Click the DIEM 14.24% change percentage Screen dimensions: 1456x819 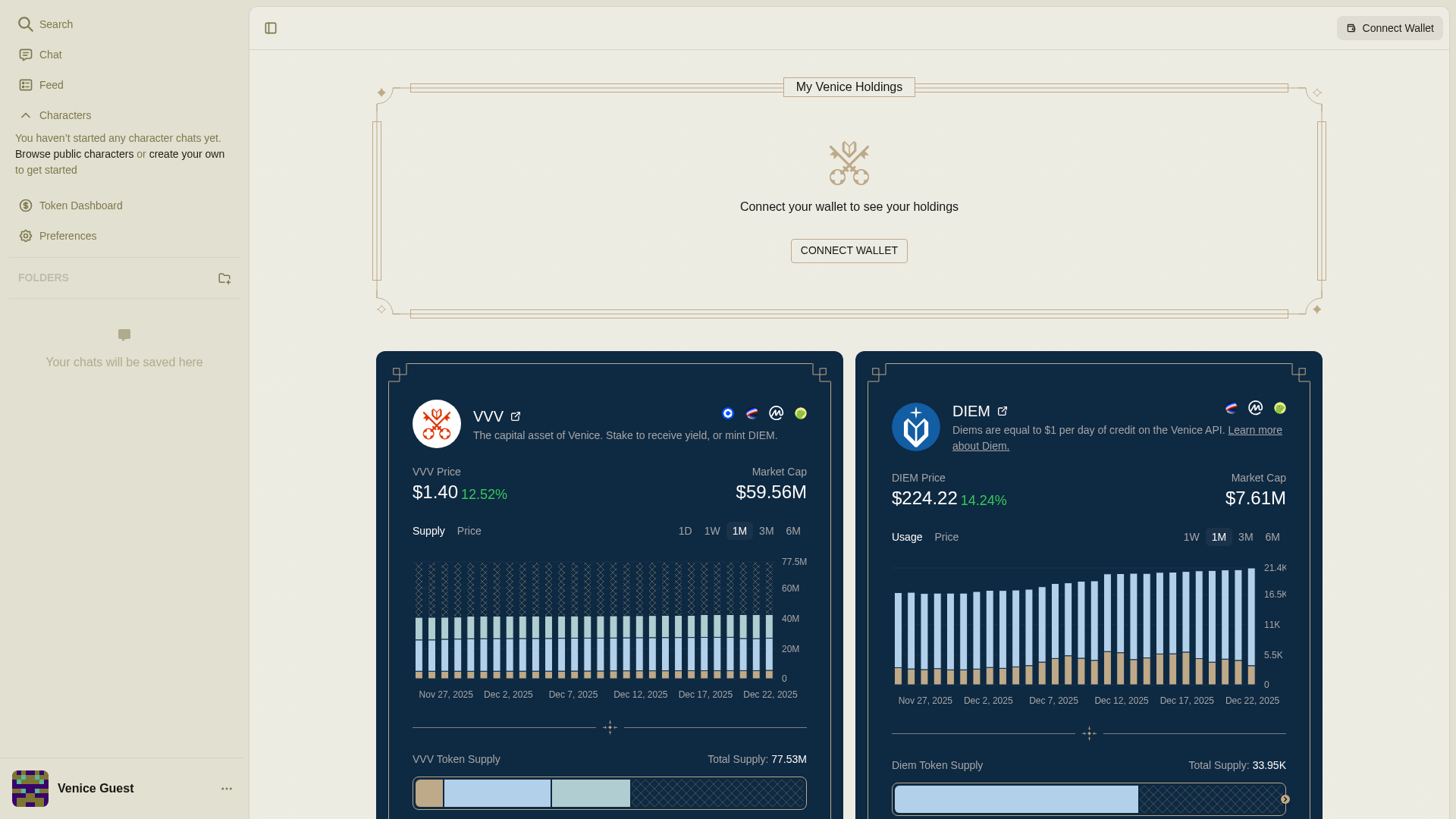tap(984, 500)
